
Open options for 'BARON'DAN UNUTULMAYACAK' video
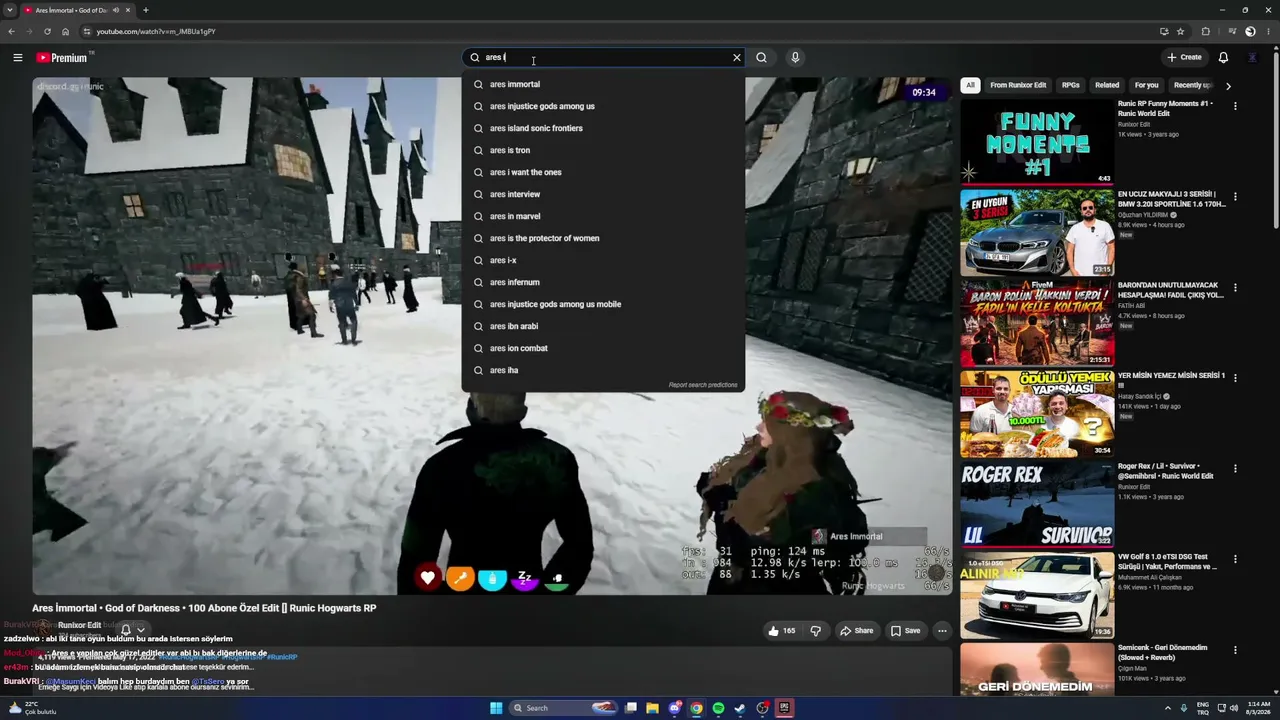pos(1235,288)
